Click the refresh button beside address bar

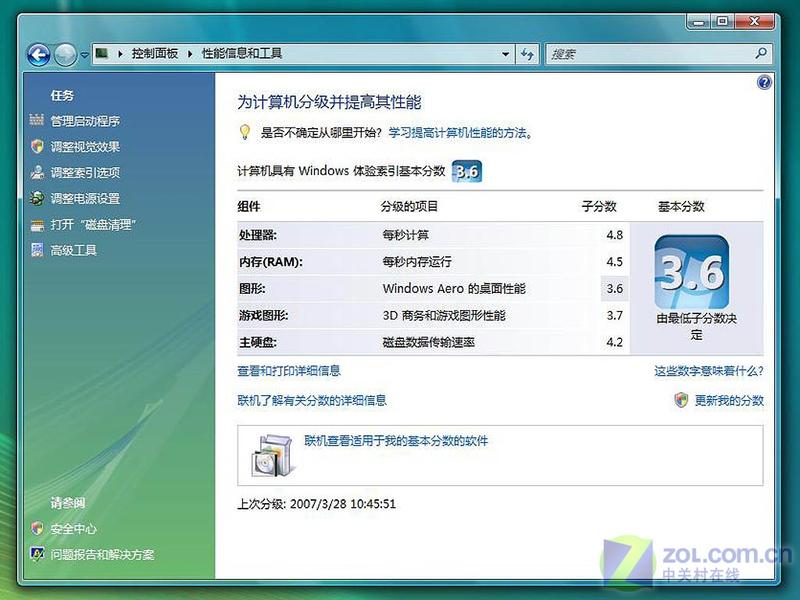click(528, 54)
